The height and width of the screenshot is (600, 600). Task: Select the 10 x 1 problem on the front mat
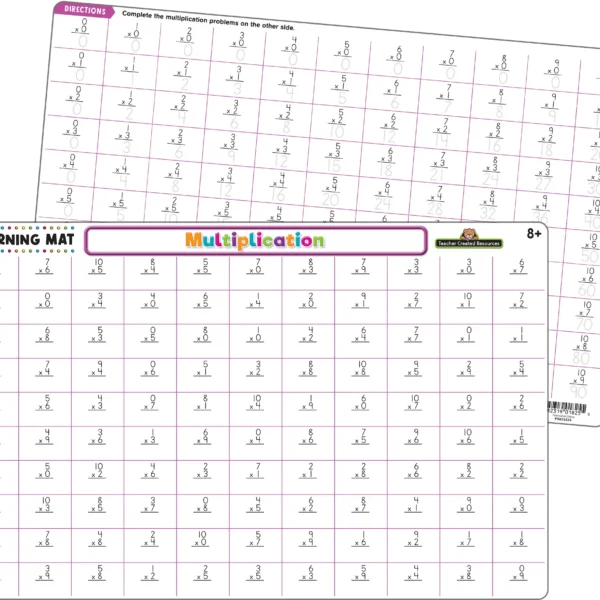pyautogui.click(x=466, y=300)
